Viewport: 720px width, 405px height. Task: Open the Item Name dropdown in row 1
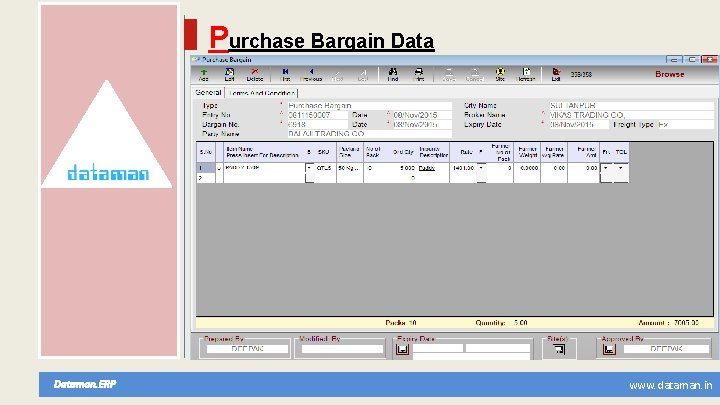coord(309,168)
